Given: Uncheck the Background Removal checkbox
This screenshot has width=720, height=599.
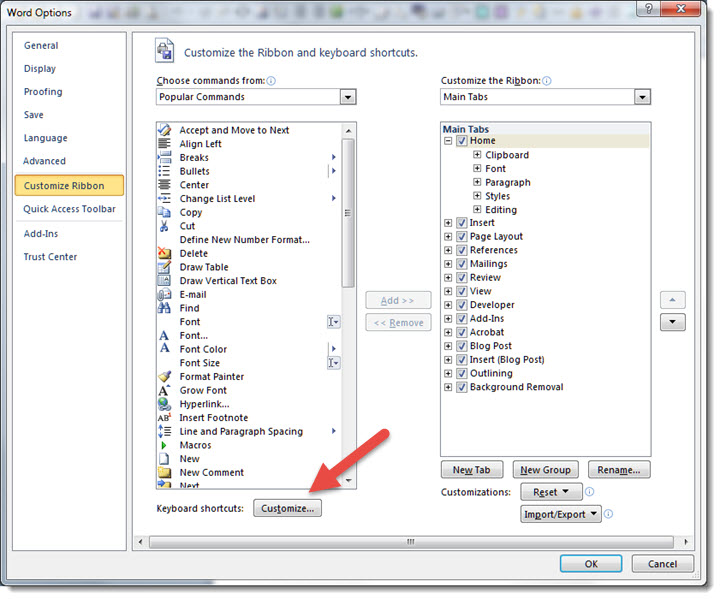Looking at the screenshot, I should click(461, 387).
